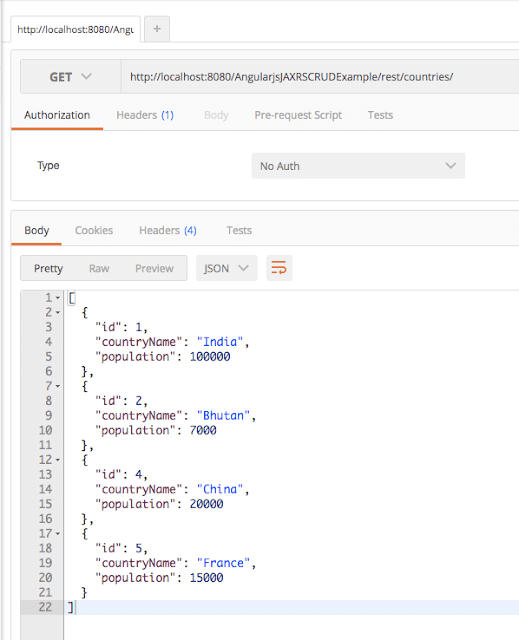Image resolution: width=519 pixels, height=640 pixels.
Task: Open a new request tab with plus icon
Action: click(x=157, y=29)
